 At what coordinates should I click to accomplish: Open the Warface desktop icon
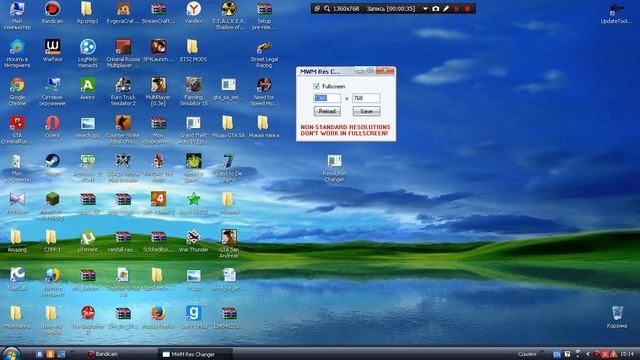[53, 51]
